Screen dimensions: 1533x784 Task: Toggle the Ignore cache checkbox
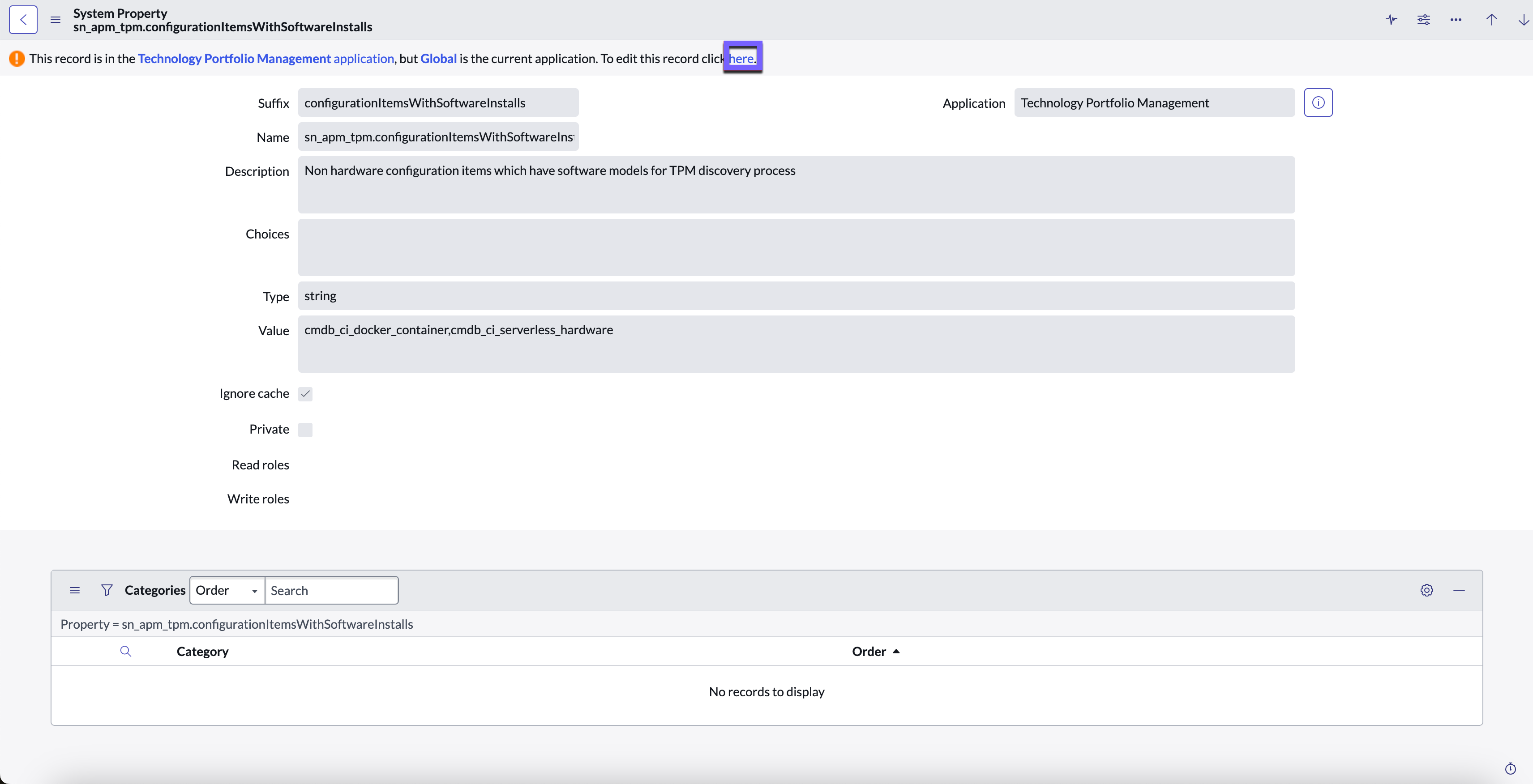(x=305, y=394)
